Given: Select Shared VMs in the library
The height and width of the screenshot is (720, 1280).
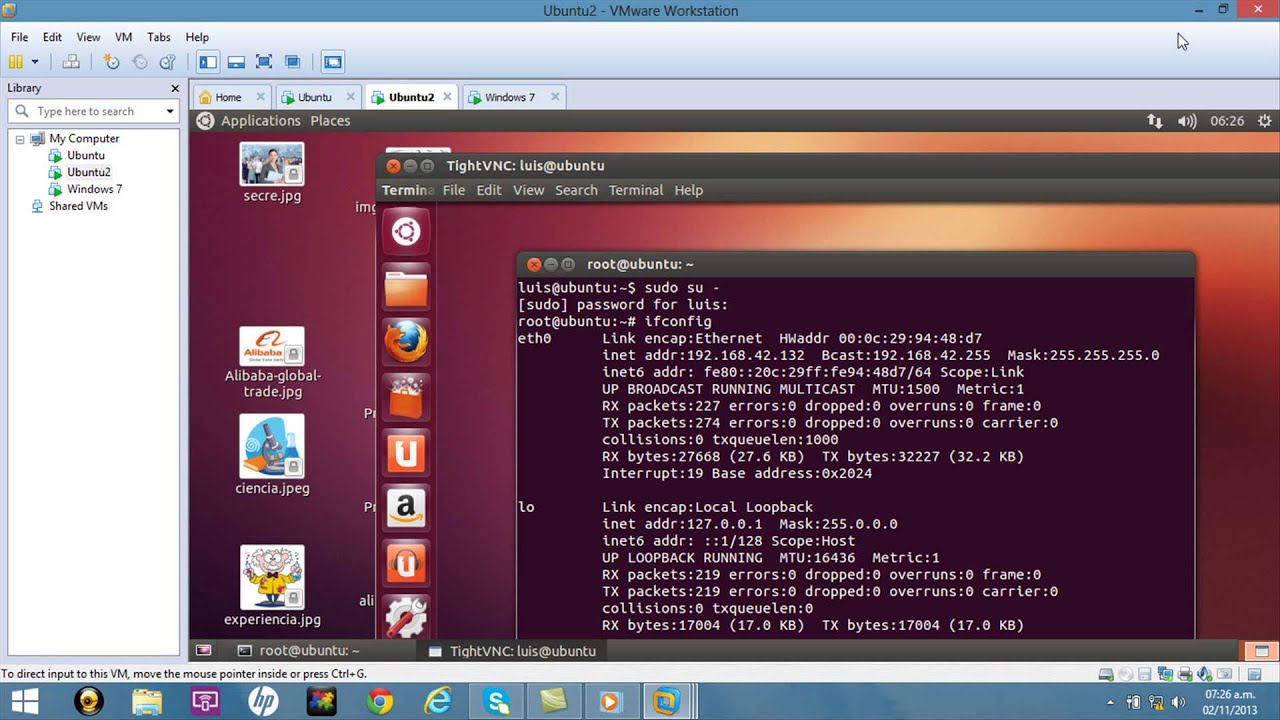Looking at the screenshot, I should point(78,206).
